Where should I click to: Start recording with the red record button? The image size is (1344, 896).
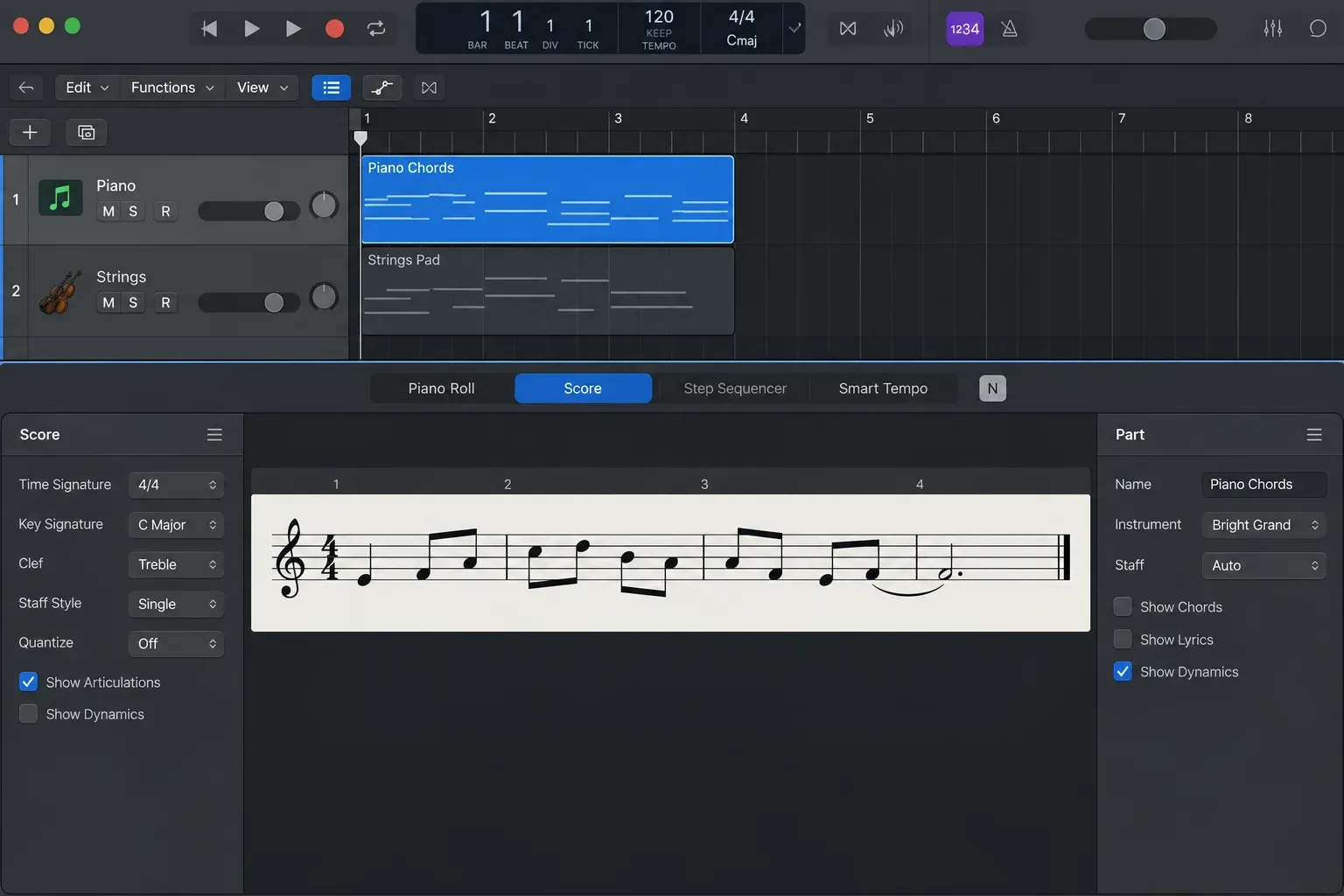(334, 29)
